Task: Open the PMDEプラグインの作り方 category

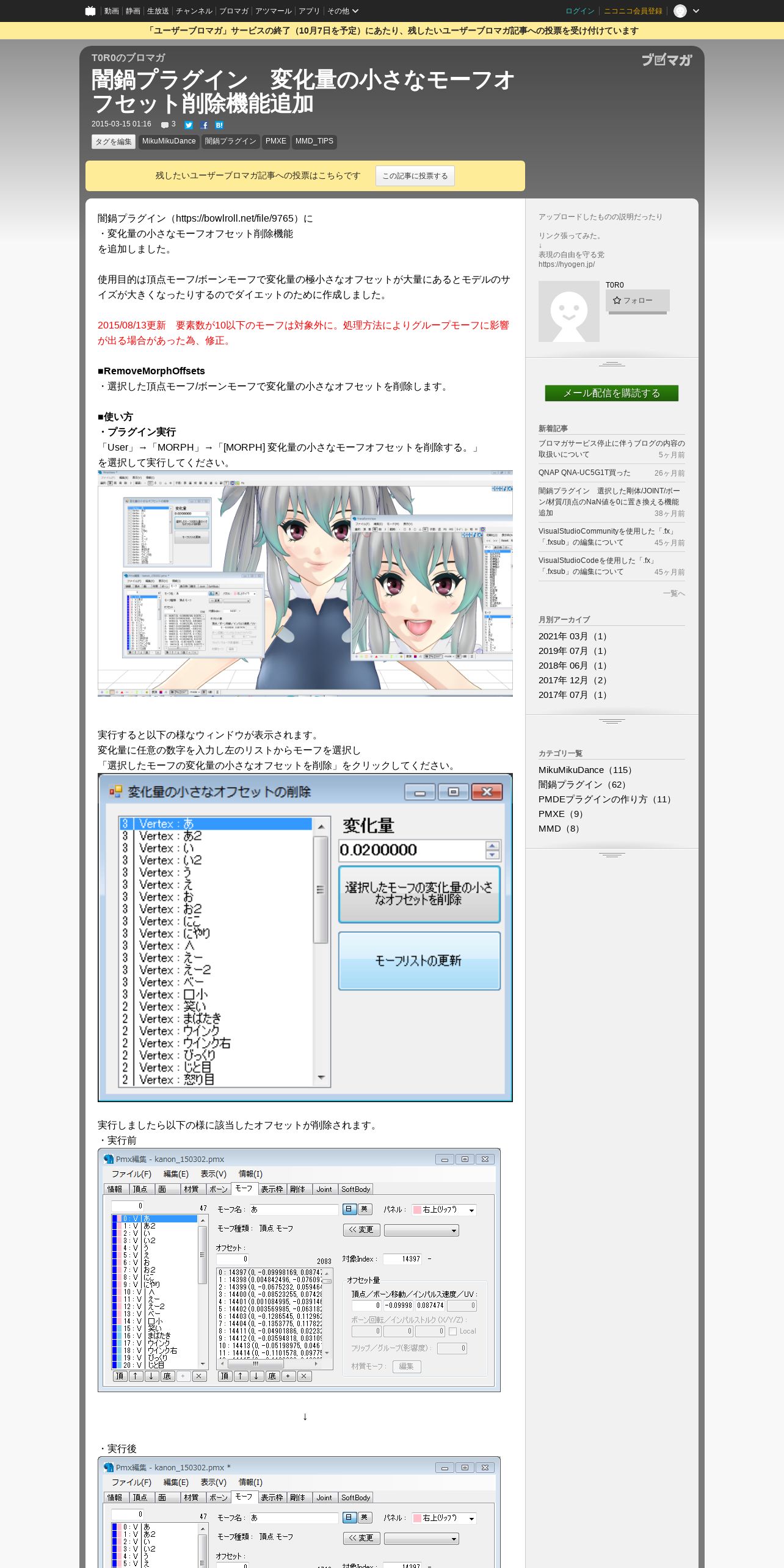Action: coord(607,799)
